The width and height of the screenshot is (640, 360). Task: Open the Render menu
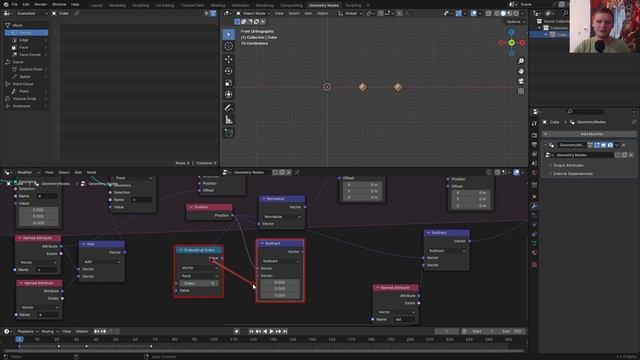click(40, 4)
